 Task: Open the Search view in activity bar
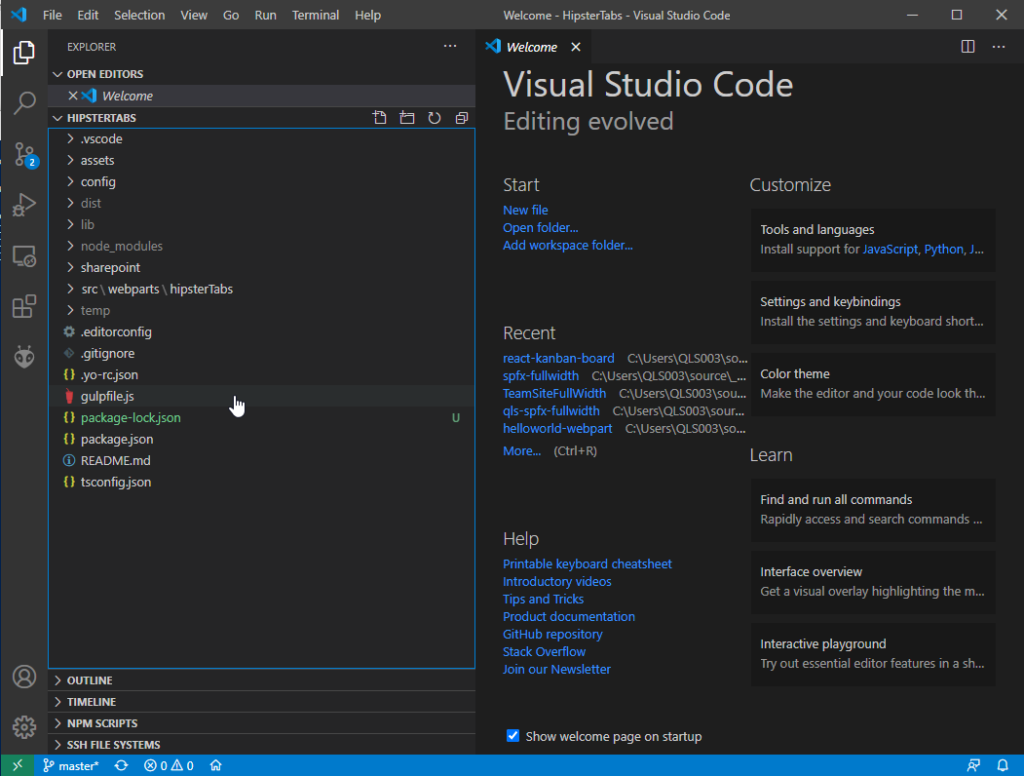pyautogui.click(x=24, y=103)
